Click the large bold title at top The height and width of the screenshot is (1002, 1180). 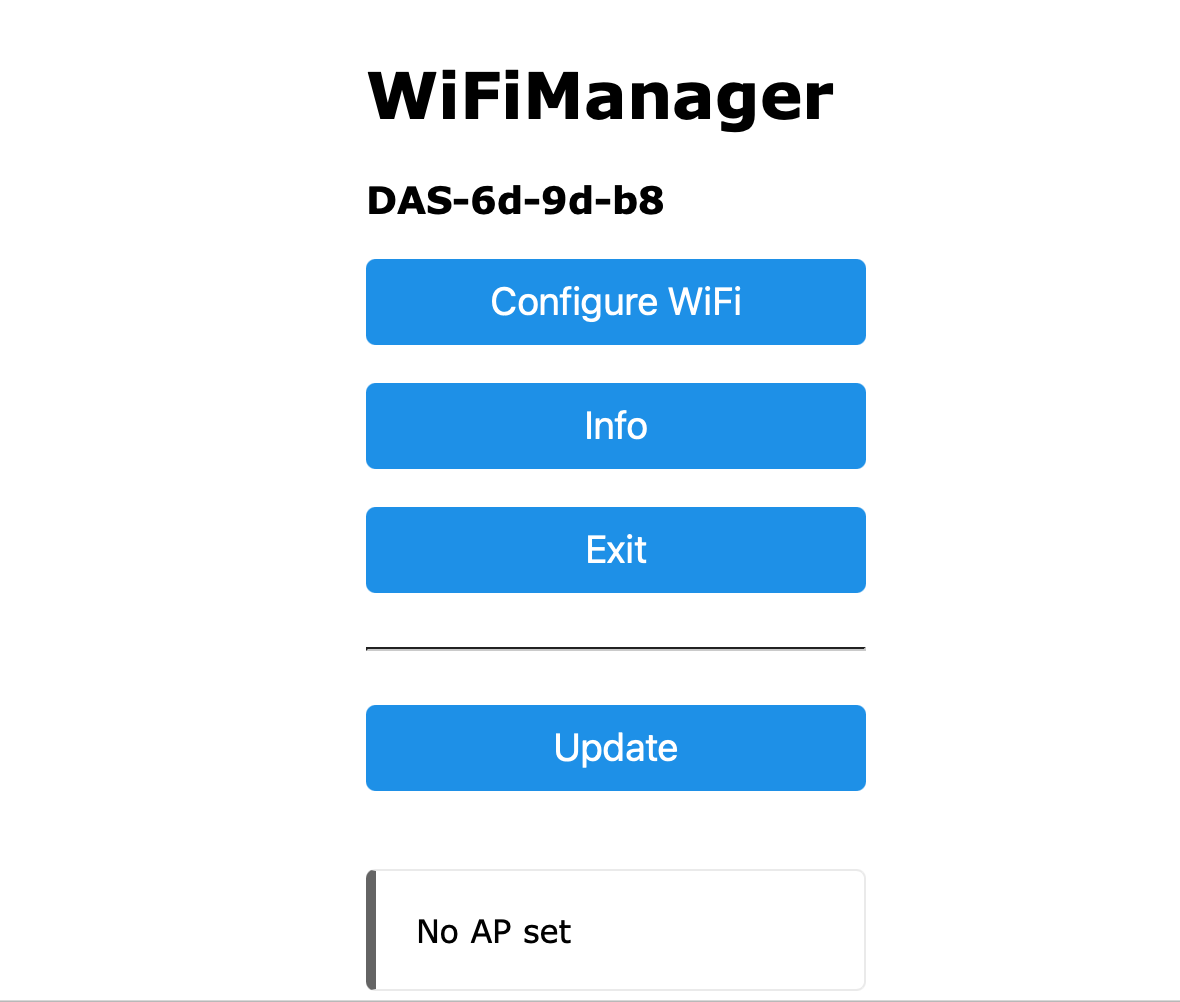(x=600, y=97)
